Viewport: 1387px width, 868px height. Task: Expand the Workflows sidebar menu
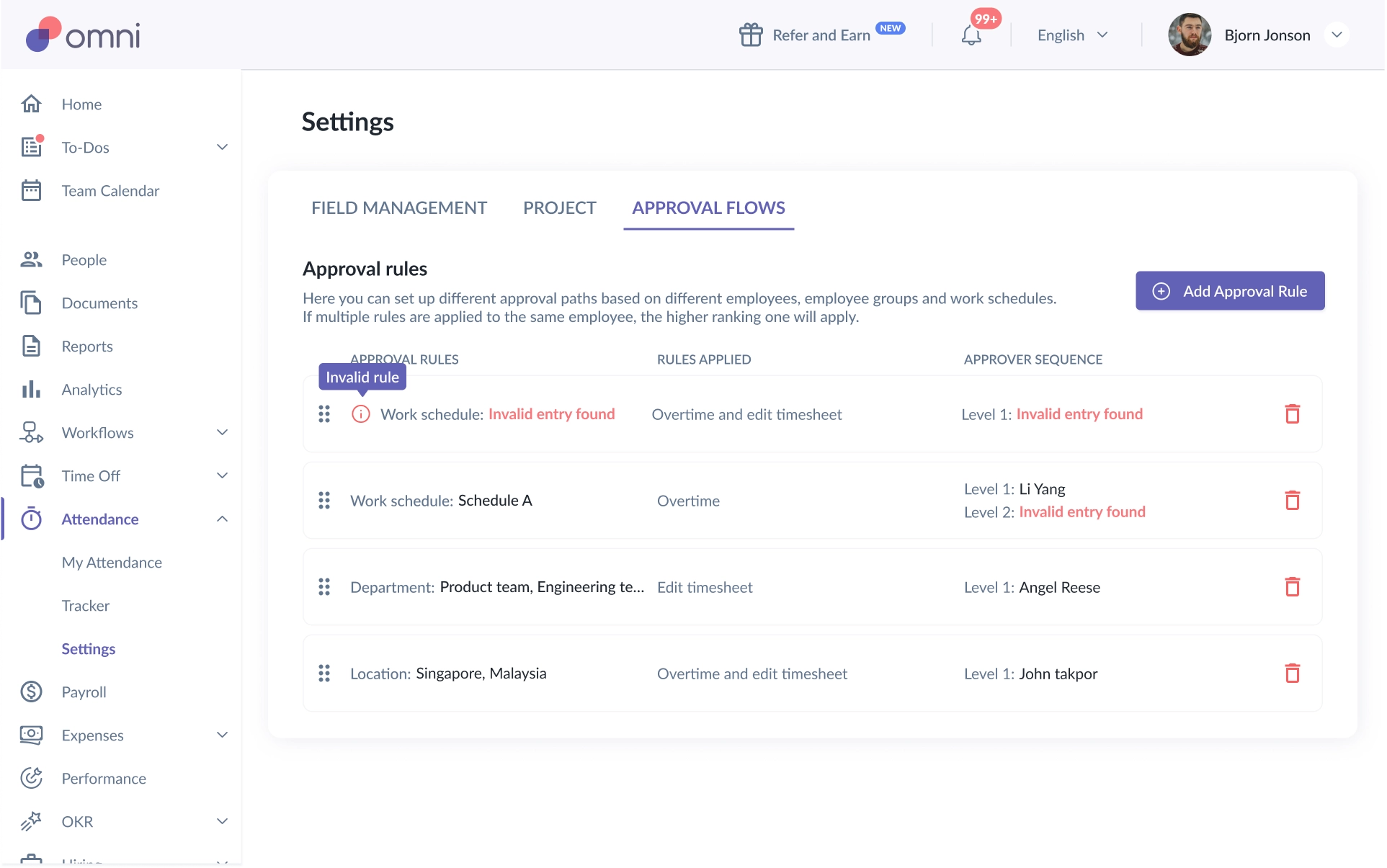tap(222, 433)
